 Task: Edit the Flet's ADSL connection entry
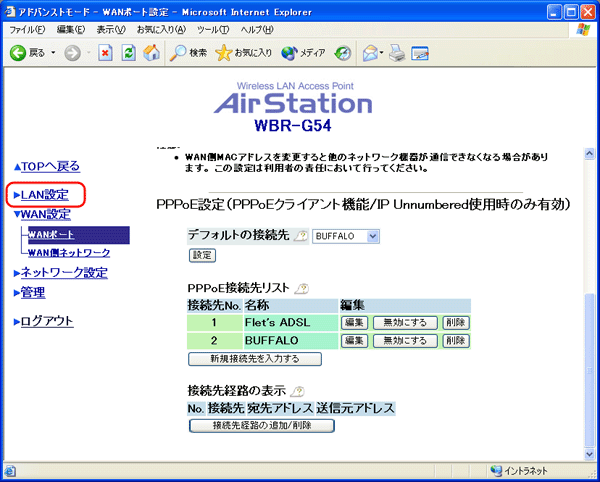(354, 323)
